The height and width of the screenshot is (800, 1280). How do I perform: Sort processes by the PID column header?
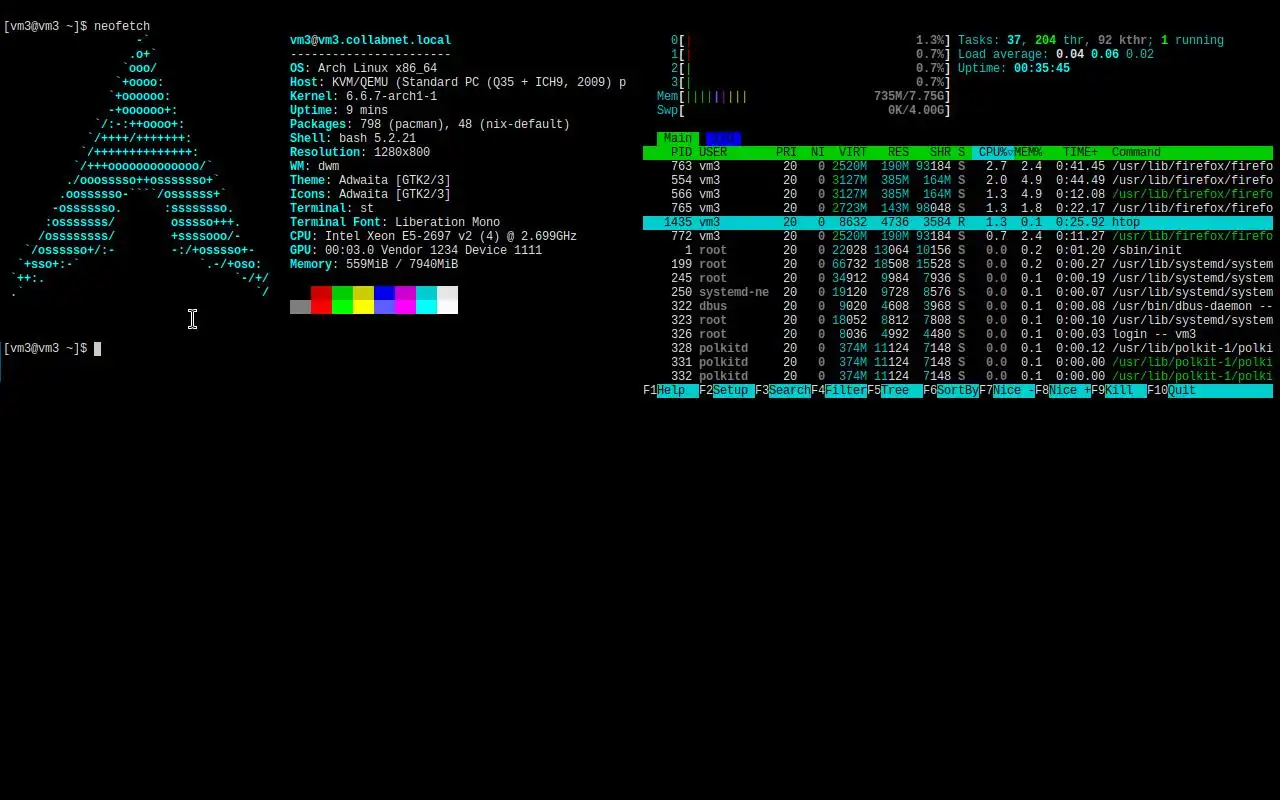tap(681, 152)
